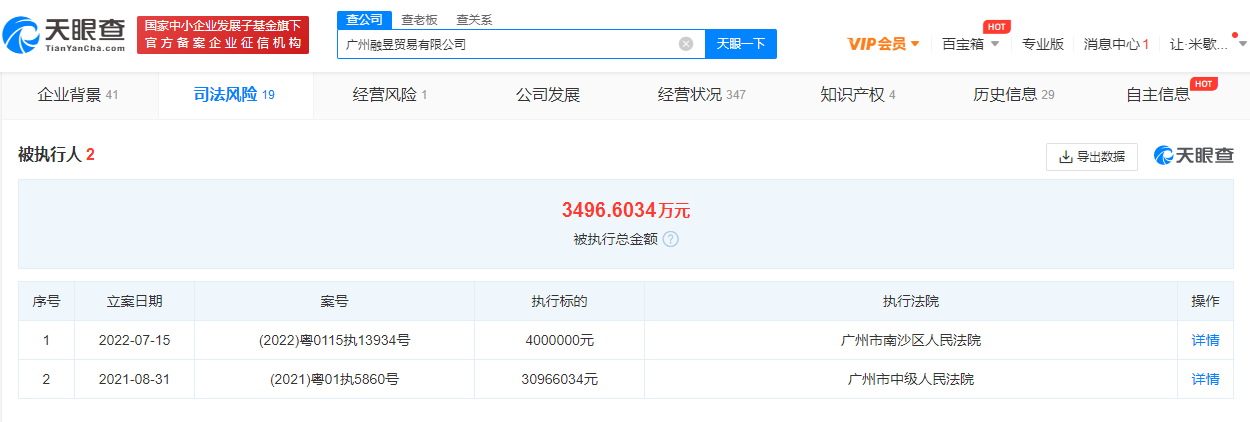Open 详情 for case 粤0115执13934号

coord(1205,340)
